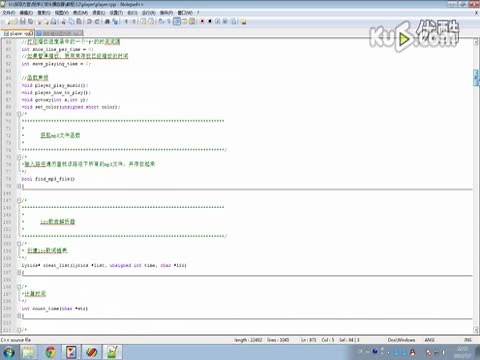Open Windows Explorer from the taskbar
This screenshot has width=480, height=360.
pos(29,352)
